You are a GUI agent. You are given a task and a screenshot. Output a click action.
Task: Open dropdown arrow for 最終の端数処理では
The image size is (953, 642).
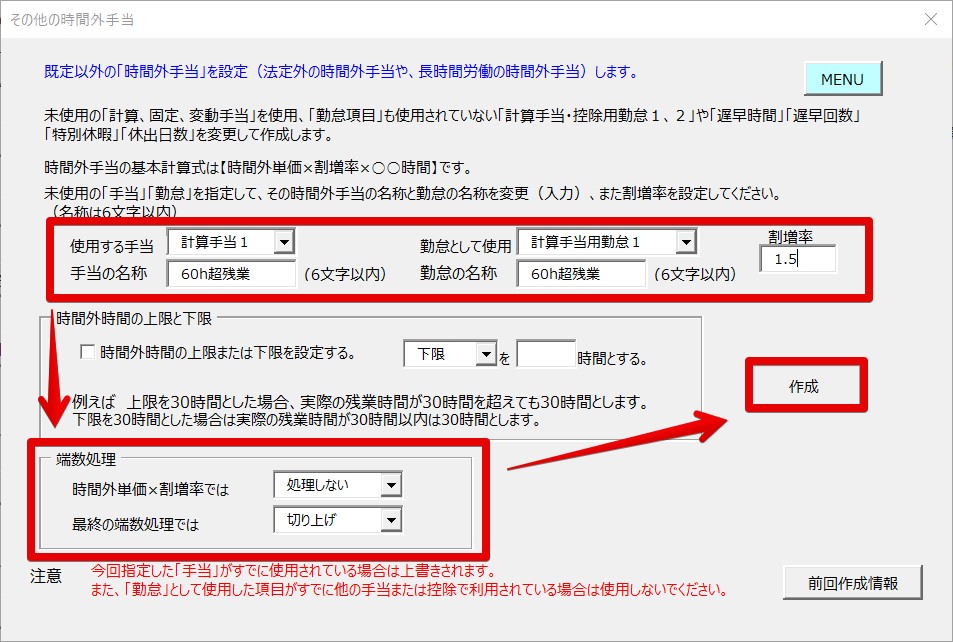click(390, 519)
